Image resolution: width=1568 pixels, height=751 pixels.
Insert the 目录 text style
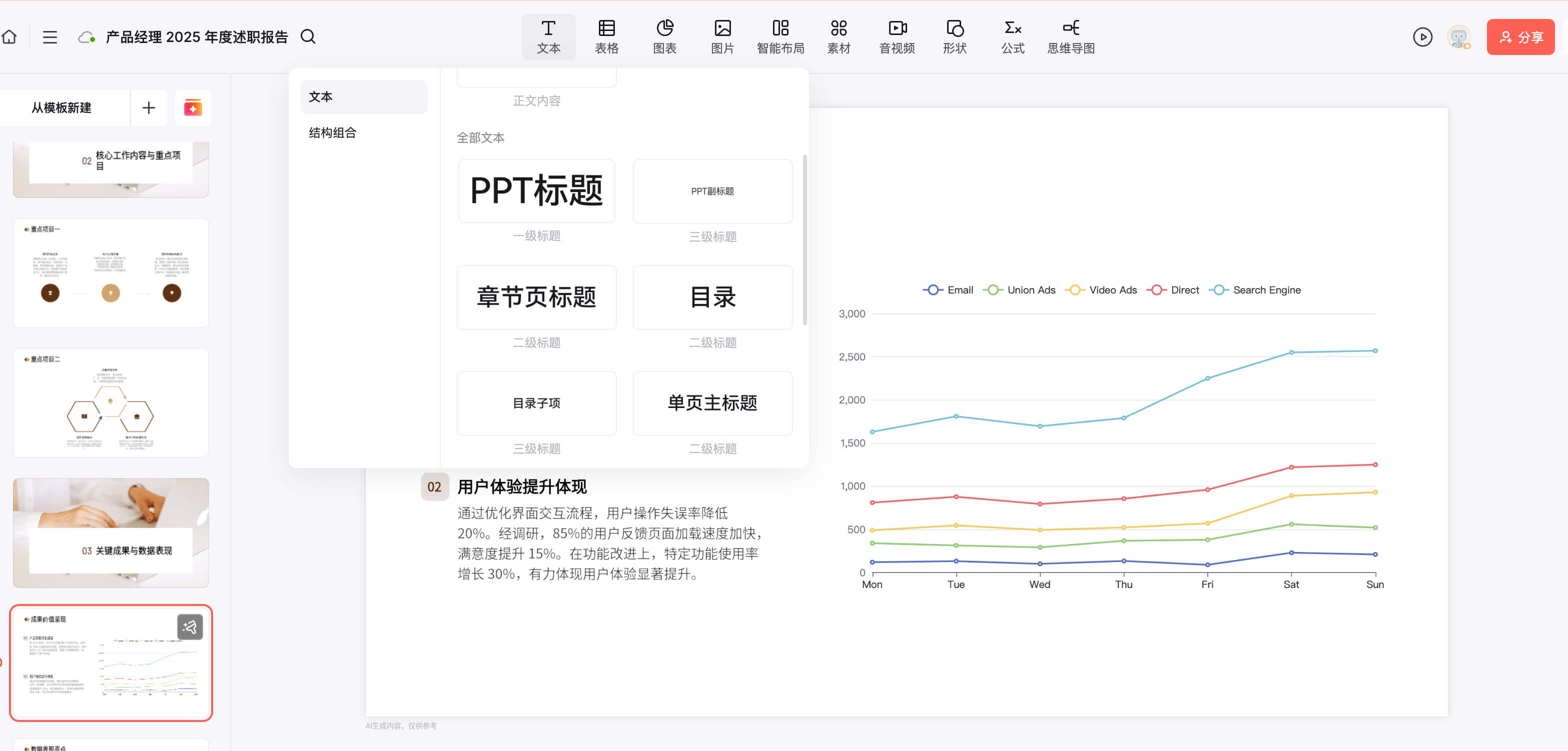712,297
